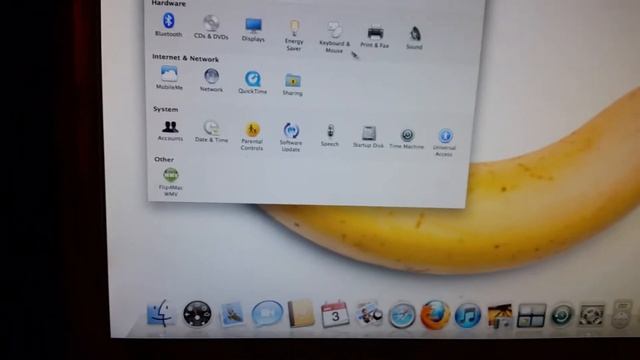The height and width of the screenshot is (360, 640).
Task: Launch Safari from the Dock
Action: 402,315
